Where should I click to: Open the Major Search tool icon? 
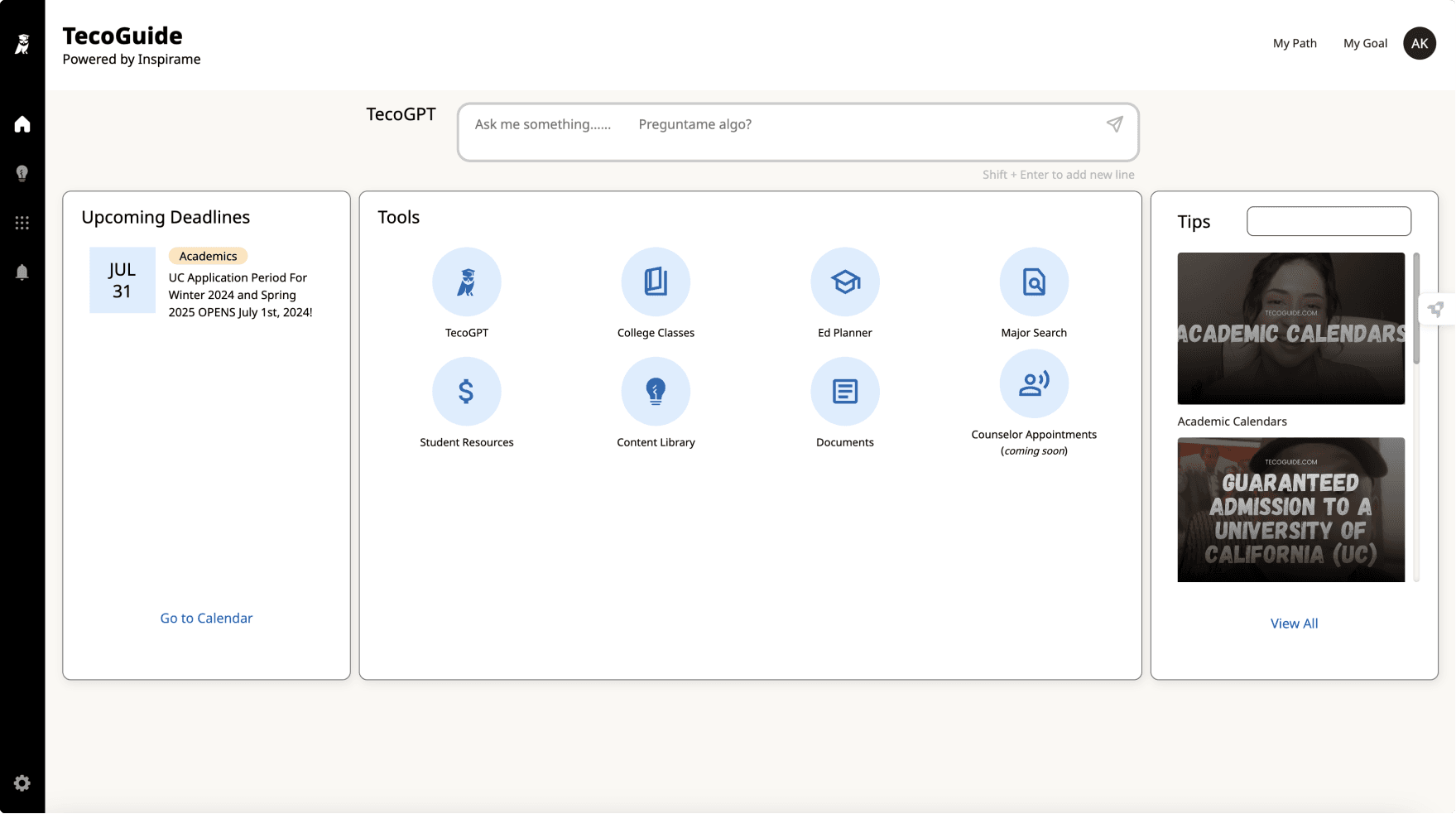coord(1034,282)
